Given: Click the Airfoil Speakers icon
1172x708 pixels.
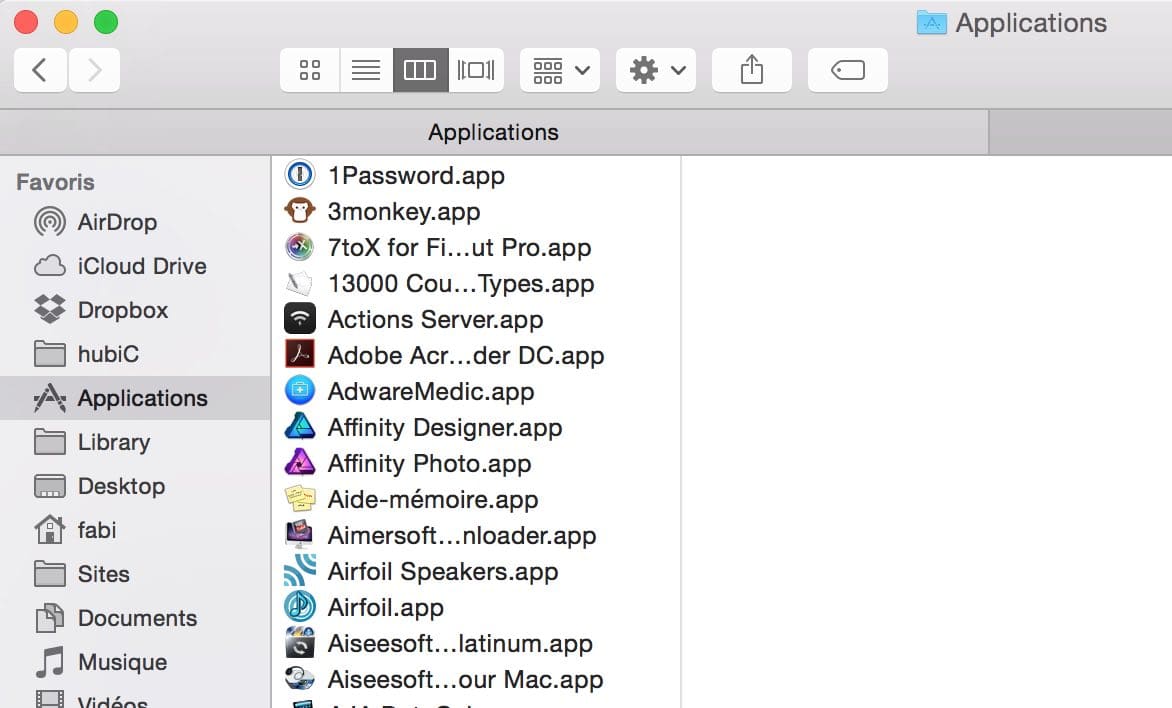Looking at the screenshot, I should (x=300, y=570).
